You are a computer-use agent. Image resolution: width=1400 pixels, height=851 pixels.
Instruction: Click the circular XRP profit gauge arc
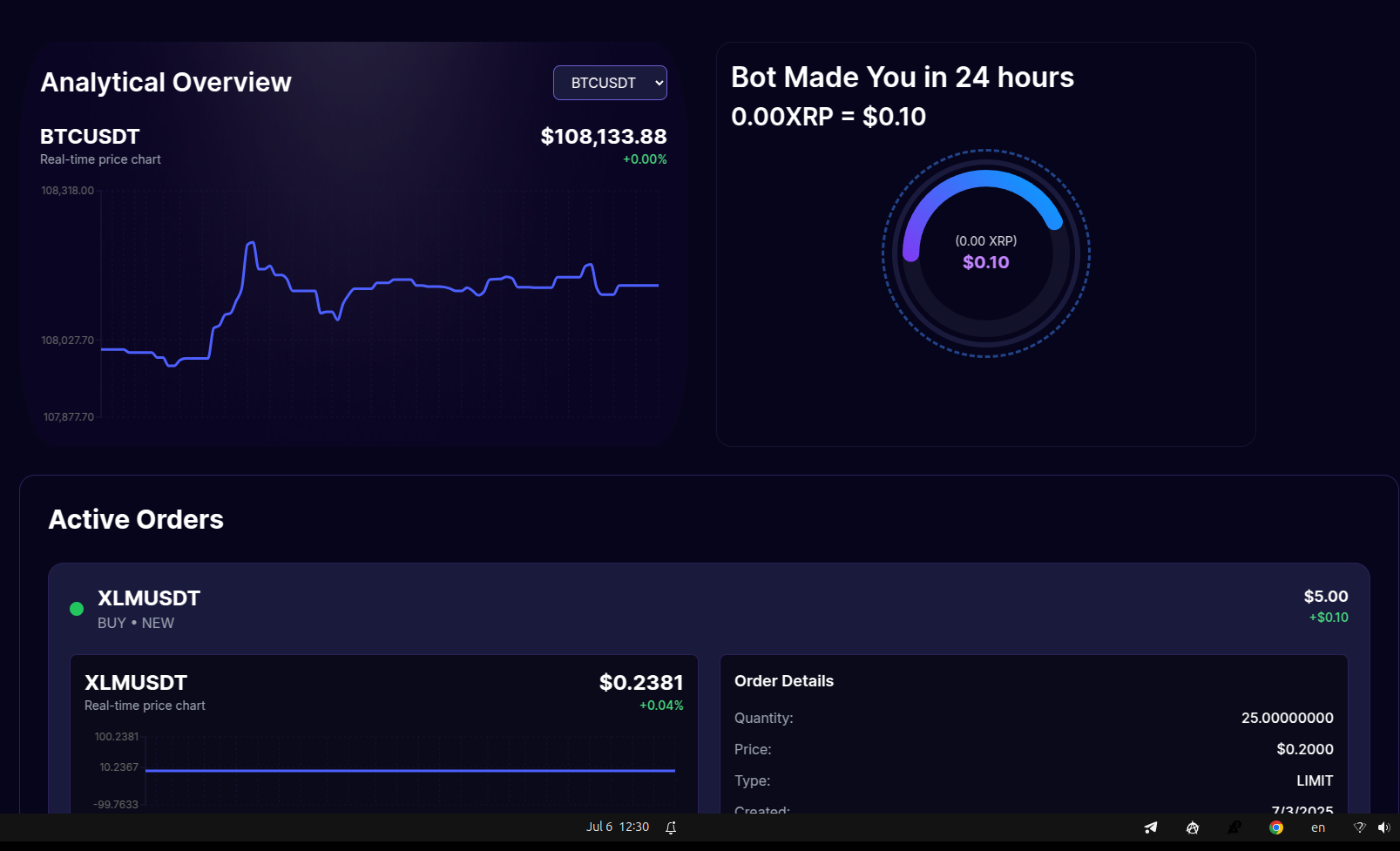pos(986,253)
